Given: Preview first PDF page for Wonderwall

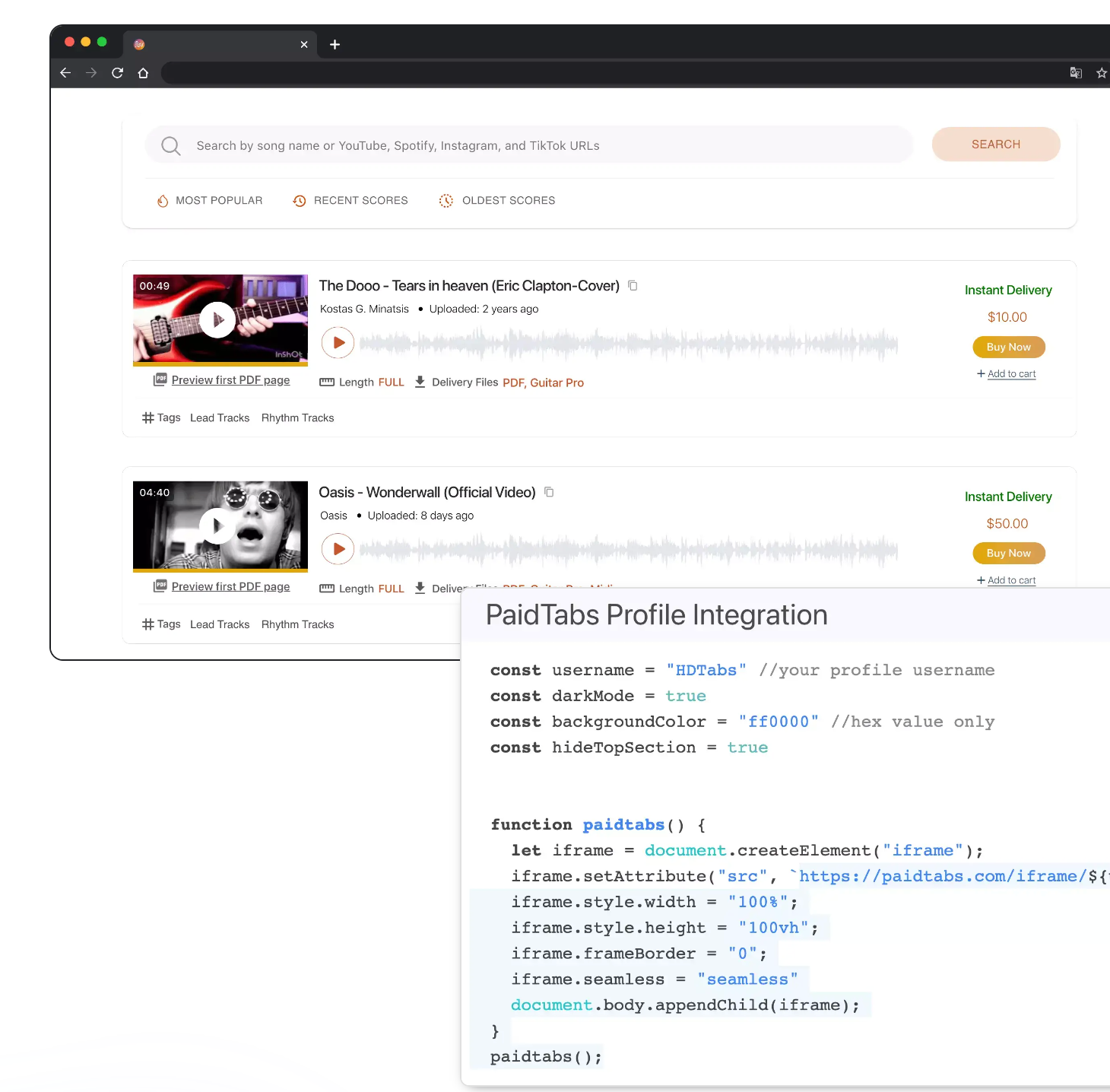Looking at the screenshot, I should click(x=230, y=586).
